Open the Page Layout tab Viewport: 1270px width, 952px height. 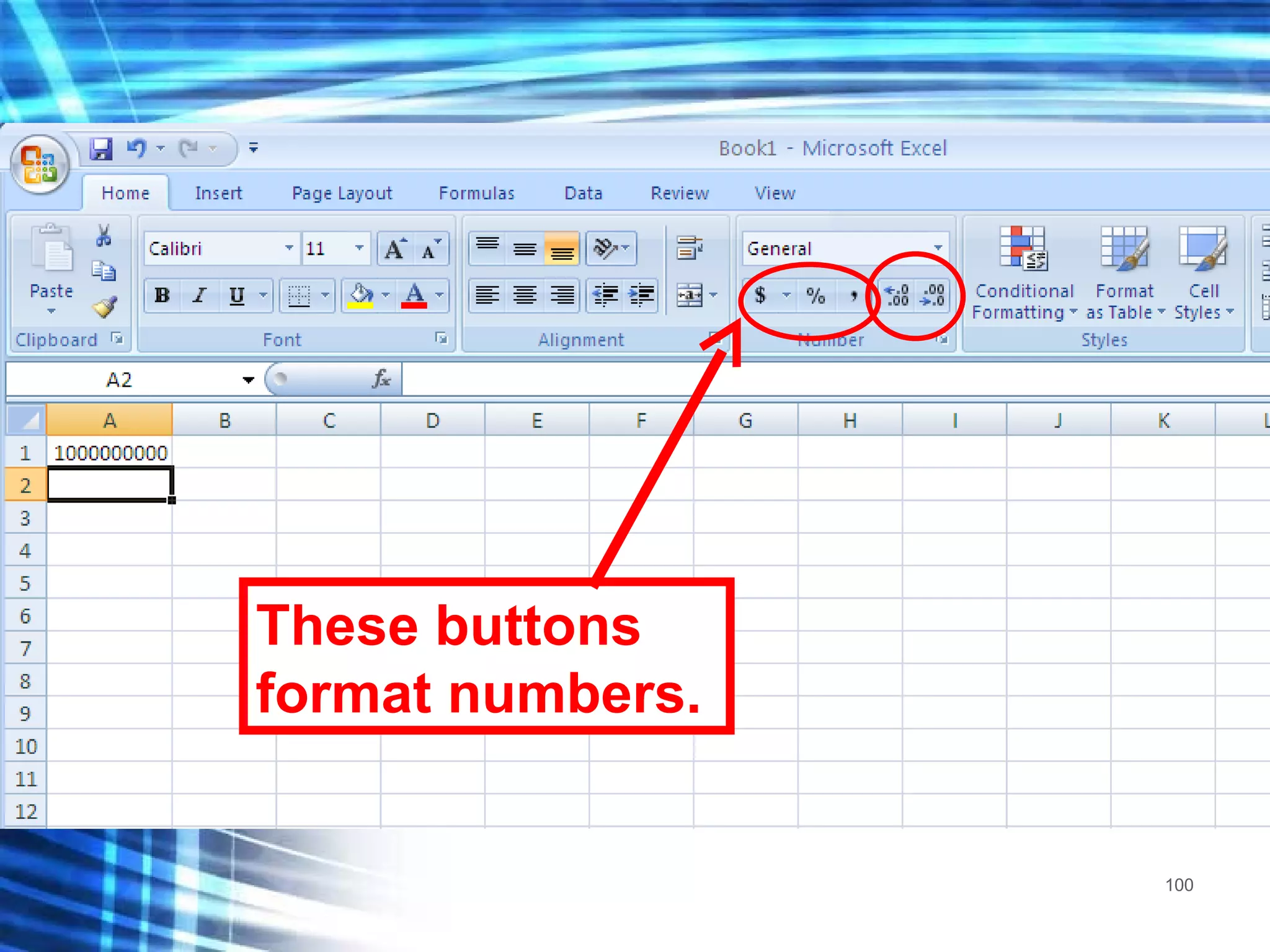coord(342,193)
